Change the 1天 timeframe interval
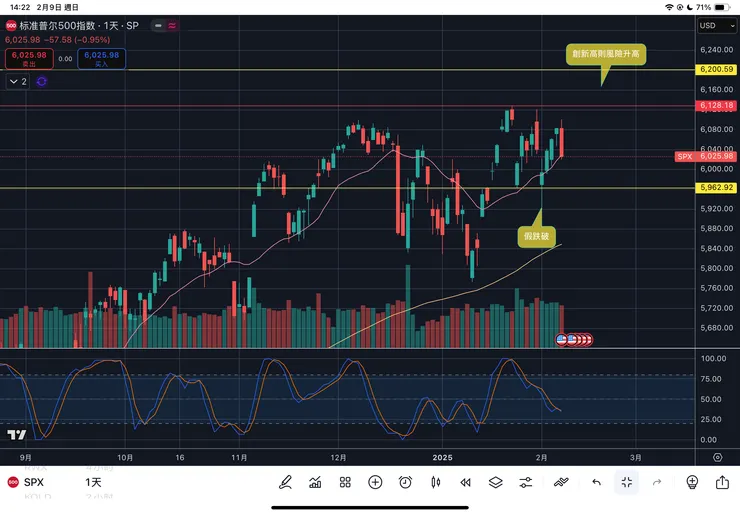Screen dimensions: 740x514 click(x=93, y=482)
